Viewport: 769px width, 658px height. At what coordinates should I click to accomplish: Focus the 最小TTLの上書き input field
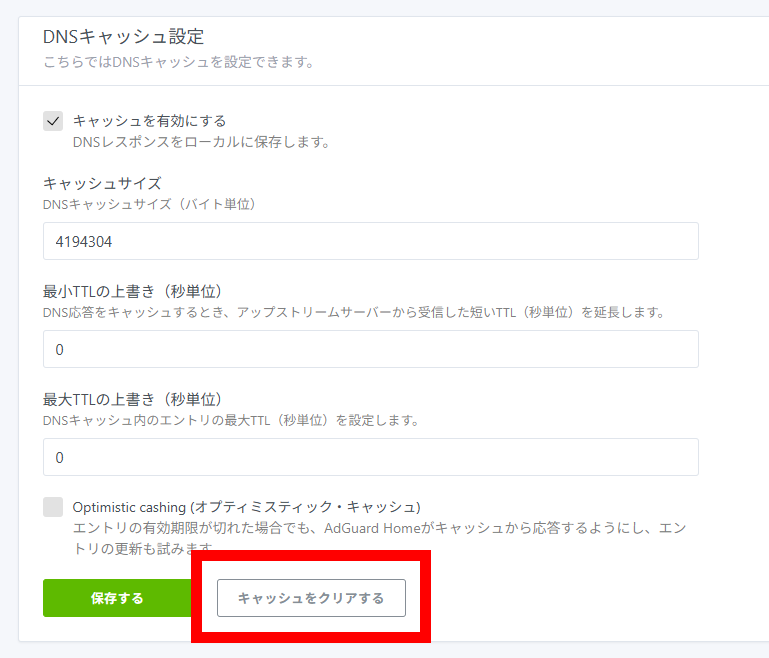(371, 349)
